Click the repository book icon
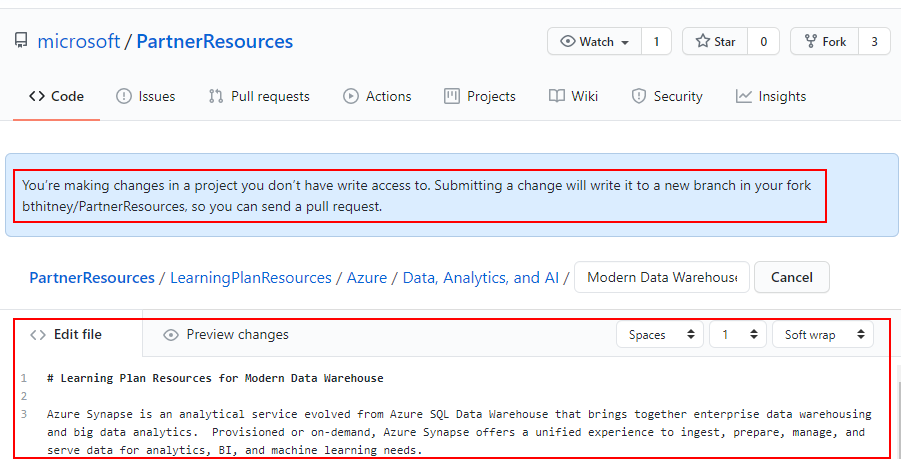 tap(21, 41)
